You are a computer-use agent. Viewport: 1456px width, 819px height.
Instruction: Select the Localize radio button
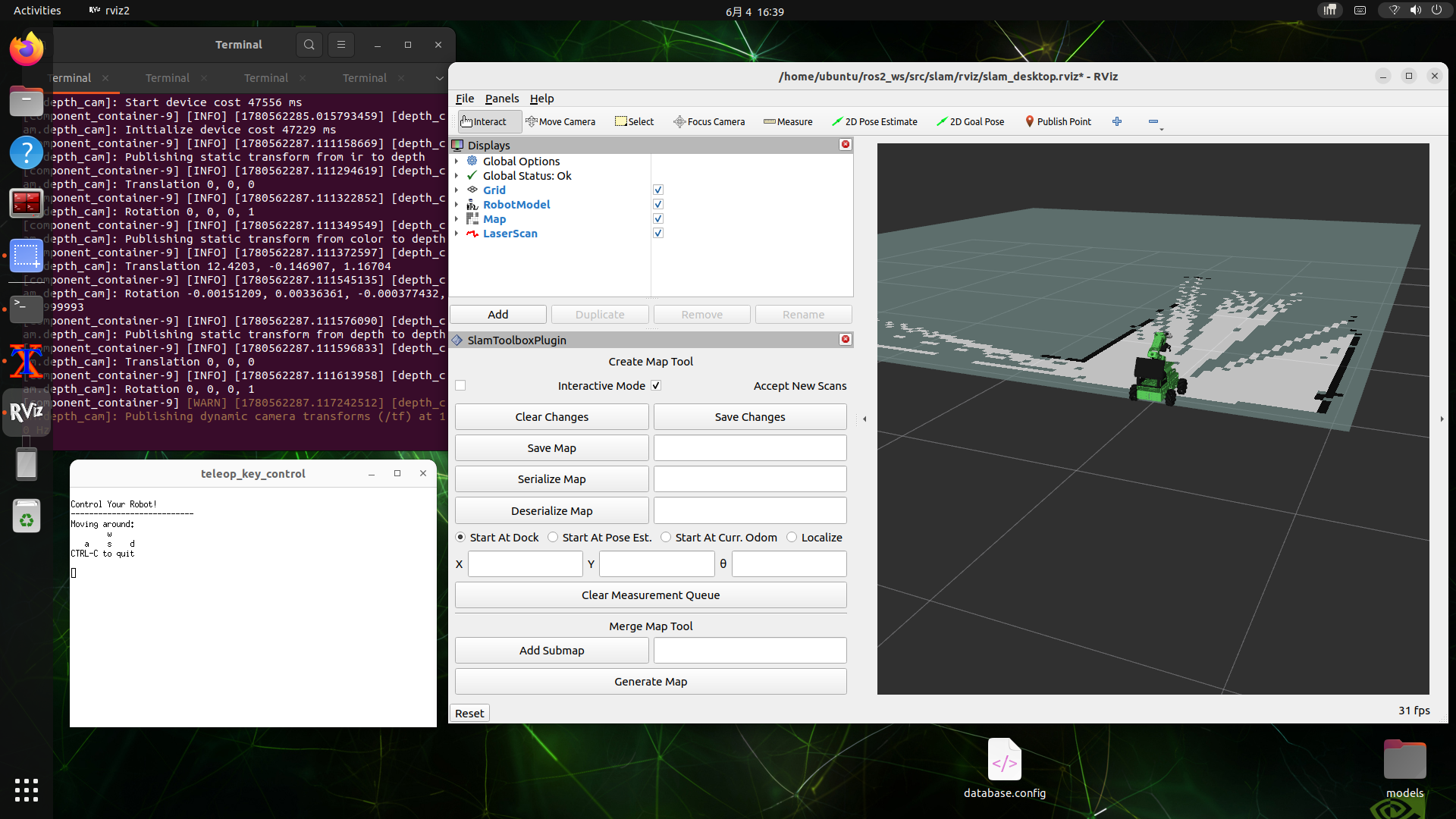click(x=792, y=537)
